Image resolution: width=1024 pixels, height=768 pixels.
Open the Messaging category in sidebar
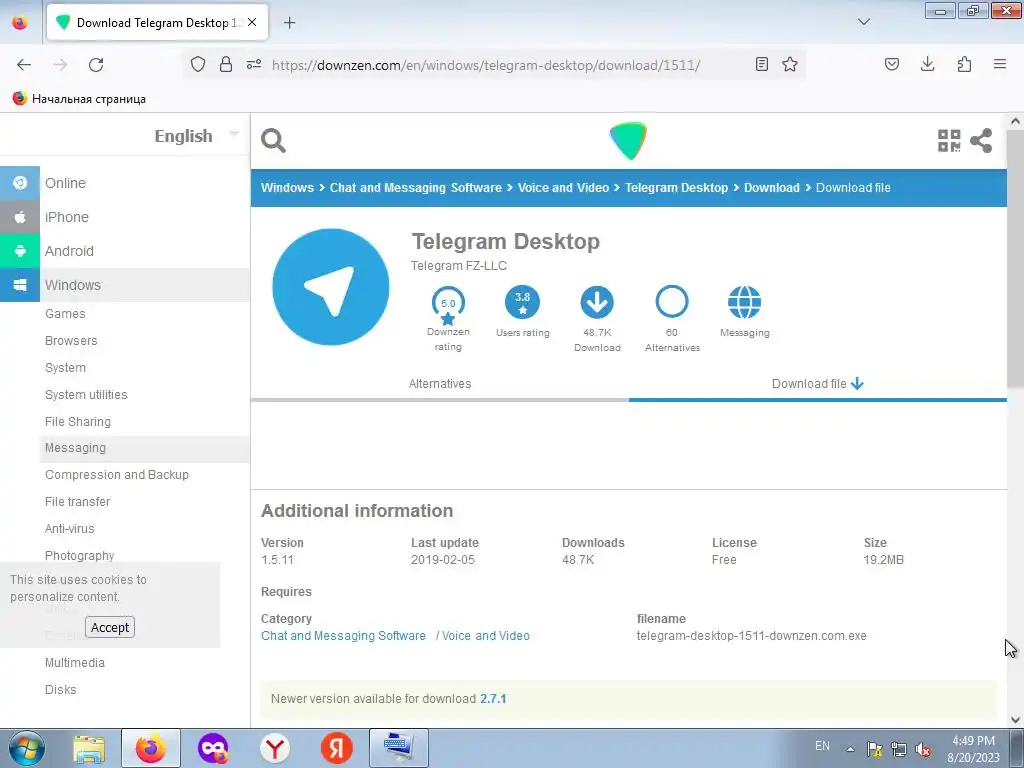pos(75,448)
